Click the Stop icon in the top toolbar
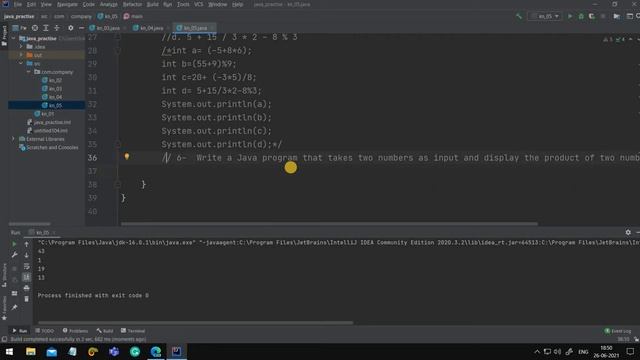This screenshot has height=360, width=640. tap(603, 16)
